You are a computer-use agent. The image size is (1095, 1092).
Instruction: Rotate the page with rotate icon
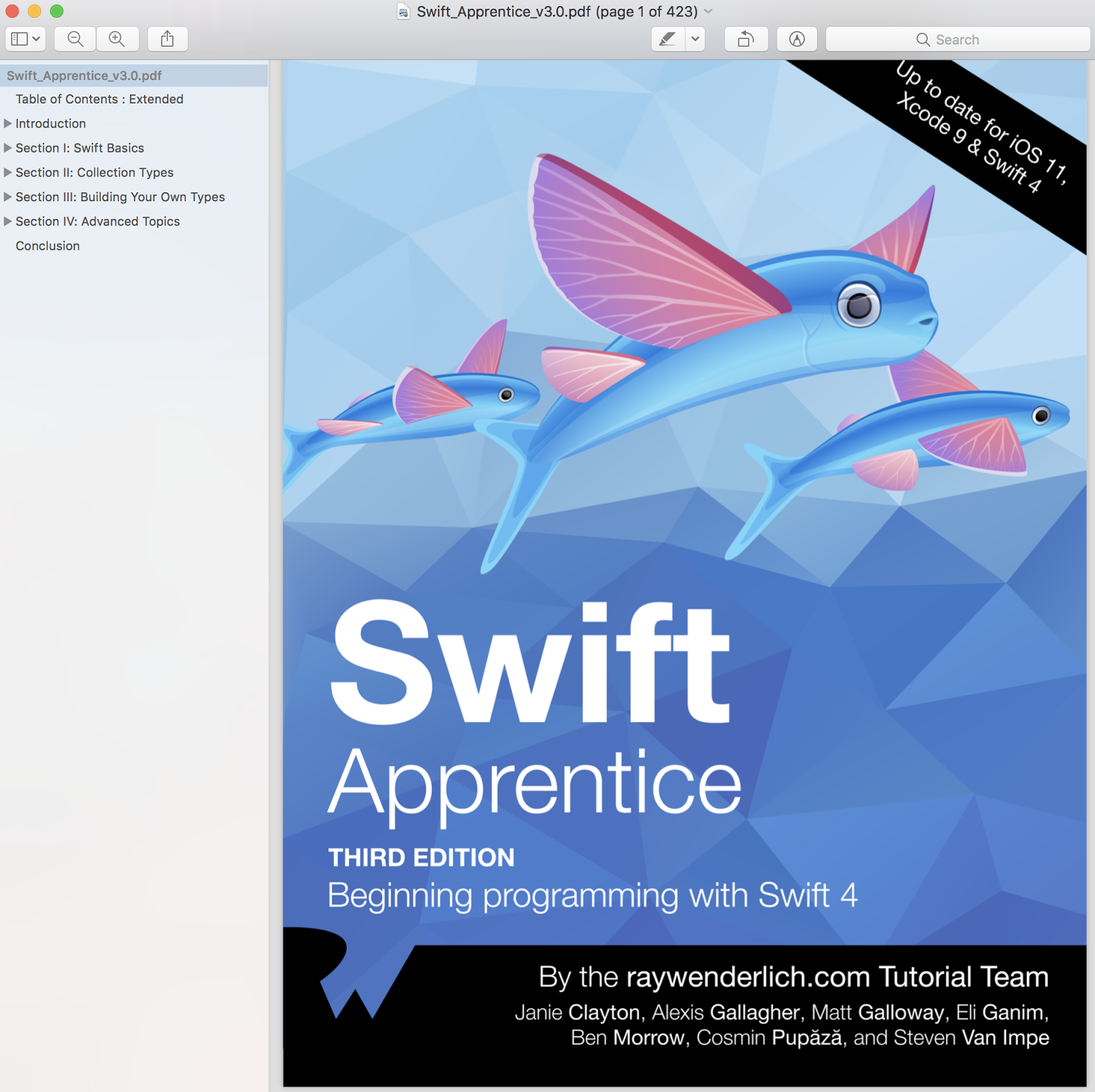point(746,39)
